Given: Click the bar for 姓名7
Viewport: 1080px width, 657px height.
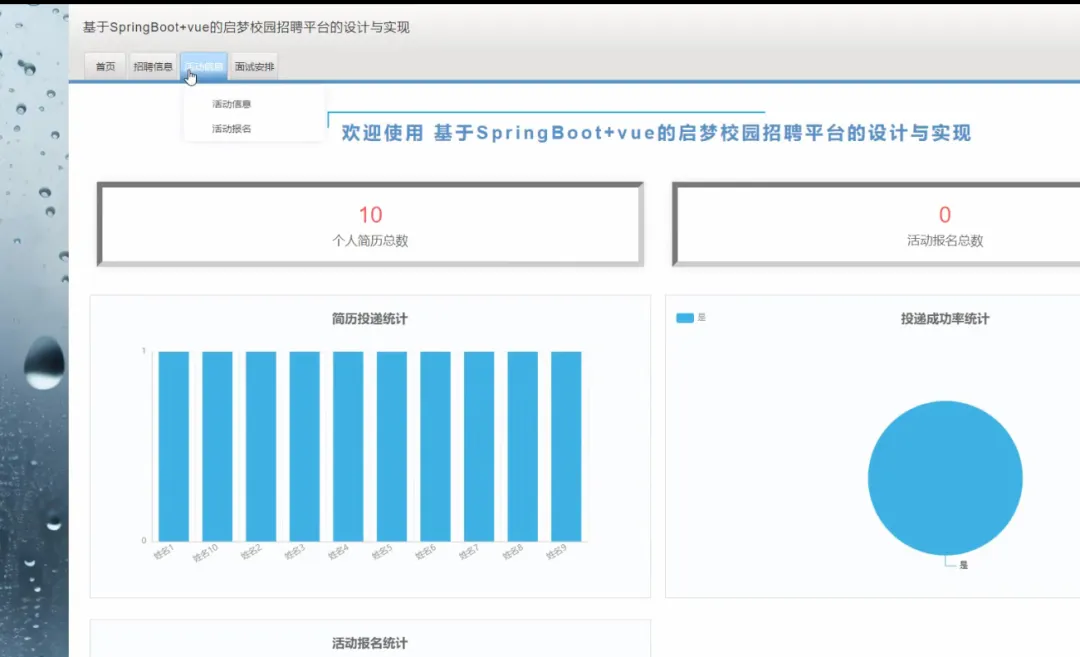Looking at the screenshot, I should coord(479,446).
